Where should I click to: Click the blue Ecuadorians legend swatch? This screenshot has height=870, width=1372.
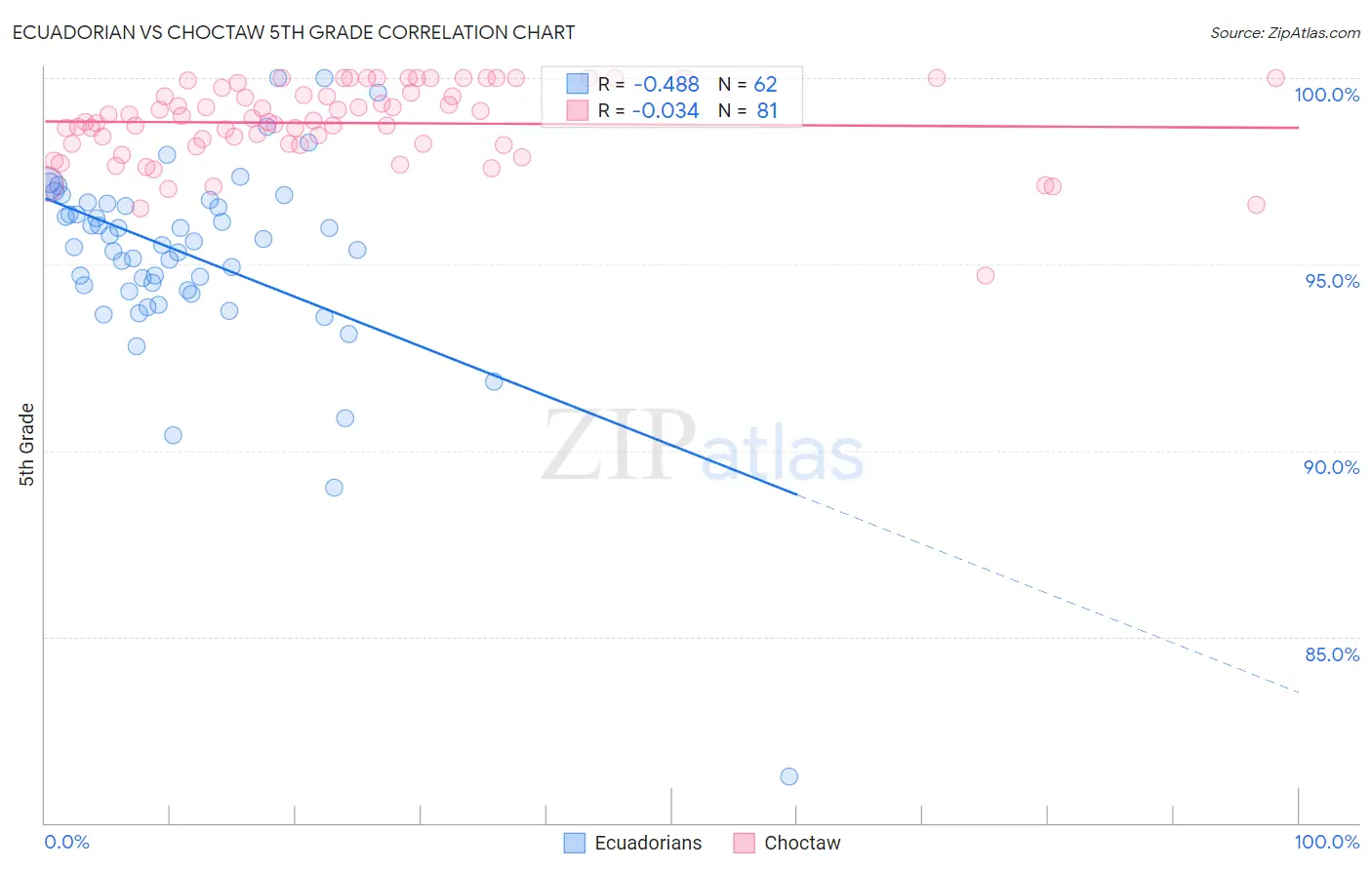(575, 843)
